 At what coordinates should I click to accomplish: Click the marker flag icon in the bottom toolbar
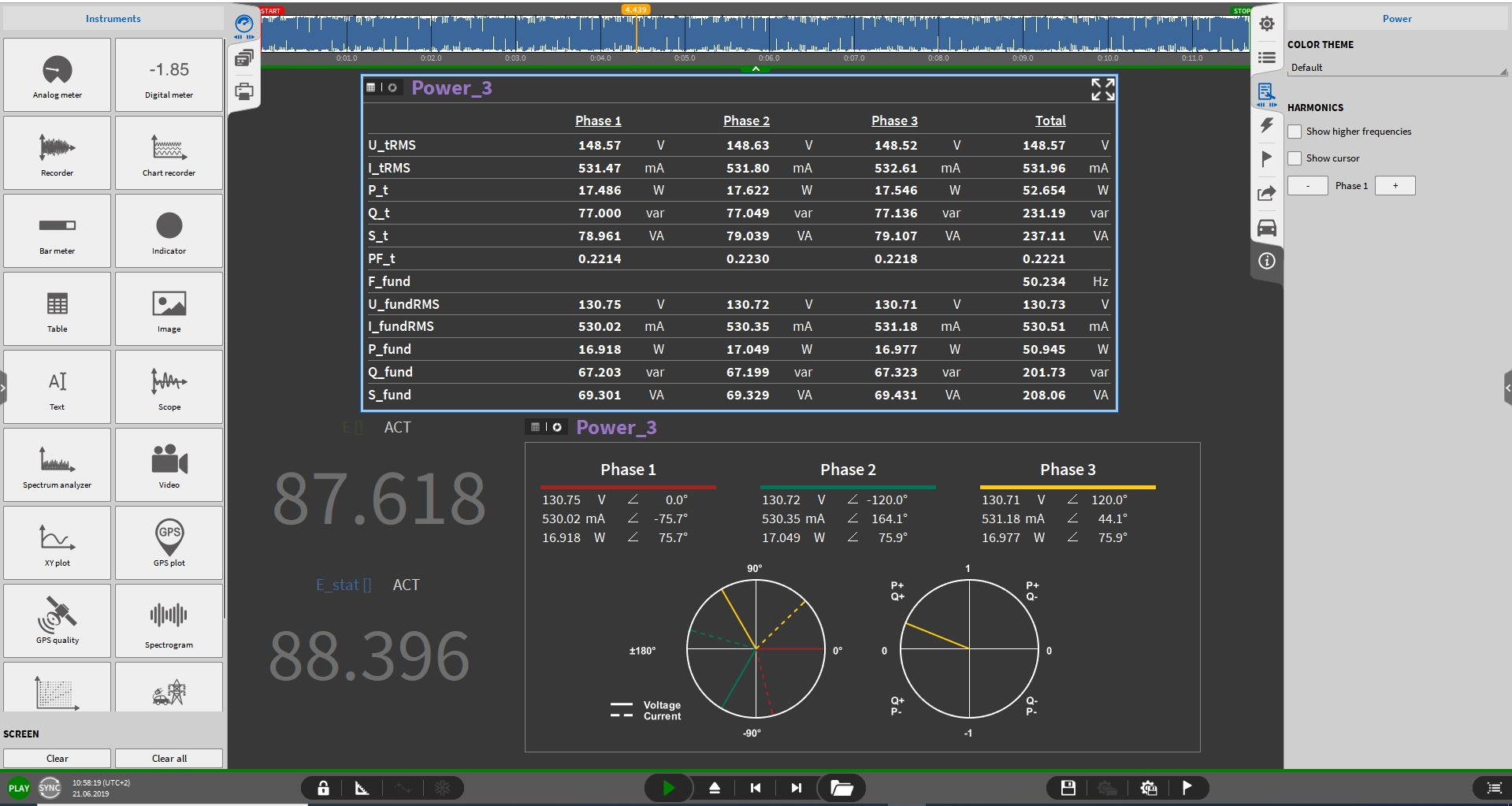(x=1187, y=788)
